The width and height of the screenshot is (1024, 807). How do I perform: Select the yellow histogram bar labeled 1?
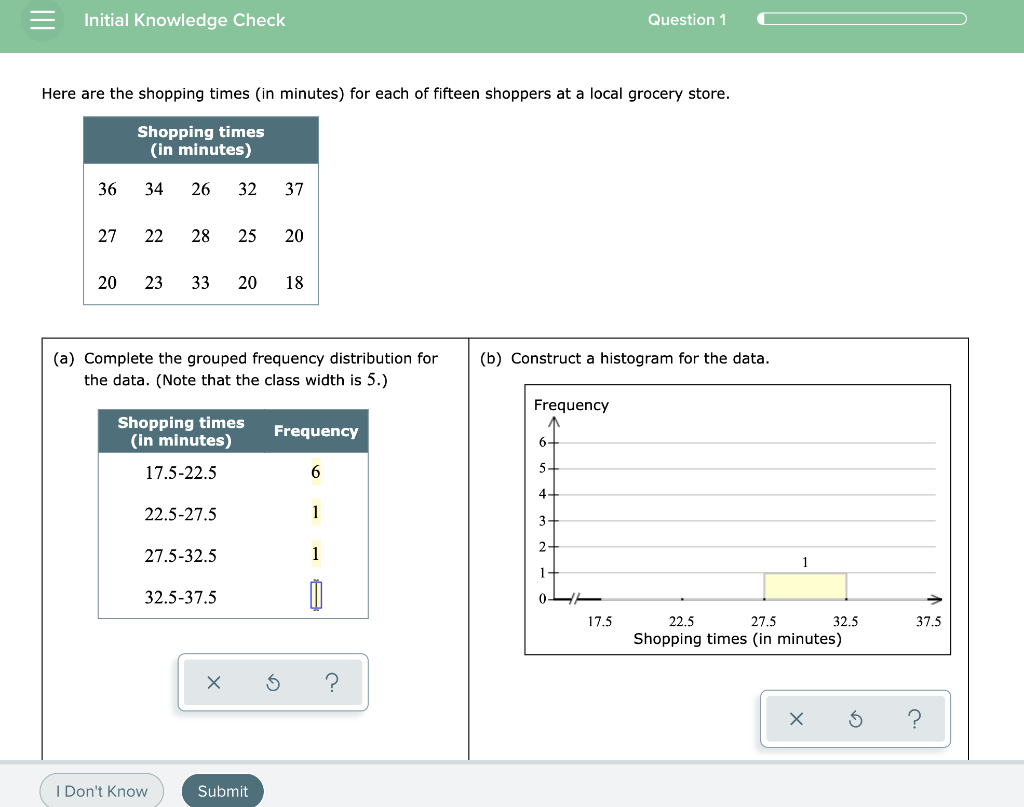pos(805,582)
